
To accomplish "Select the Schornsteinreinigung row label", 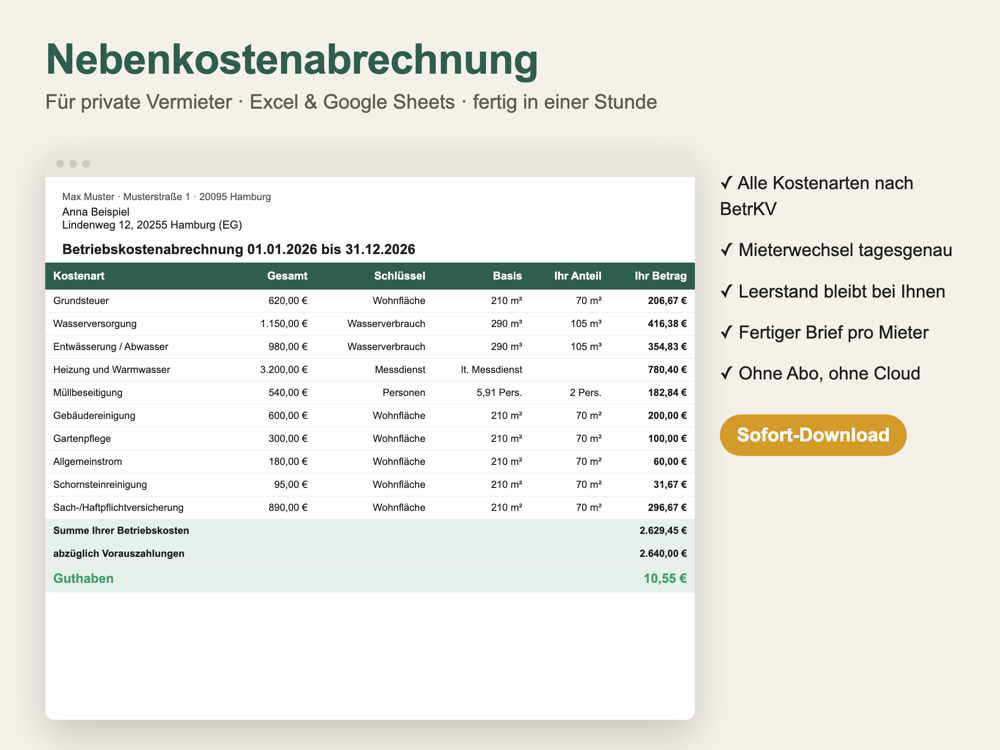I will pos(100,484).
